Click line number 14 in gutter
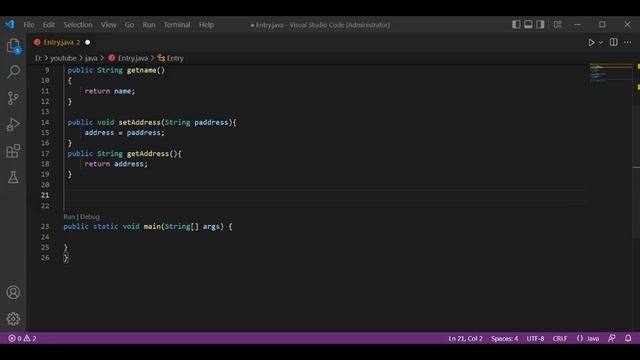This screenshot has width=640, height=360. click(x=45, y=122)
